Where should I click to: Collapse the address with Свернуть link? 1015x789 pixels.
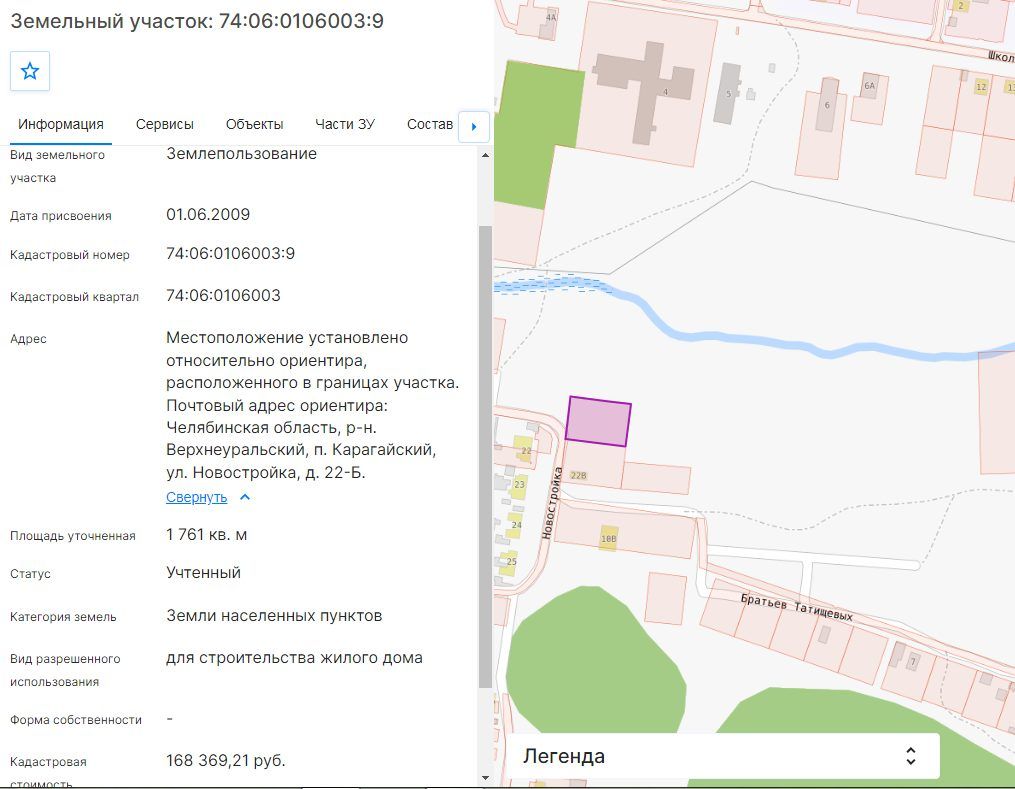pos(197,497)
